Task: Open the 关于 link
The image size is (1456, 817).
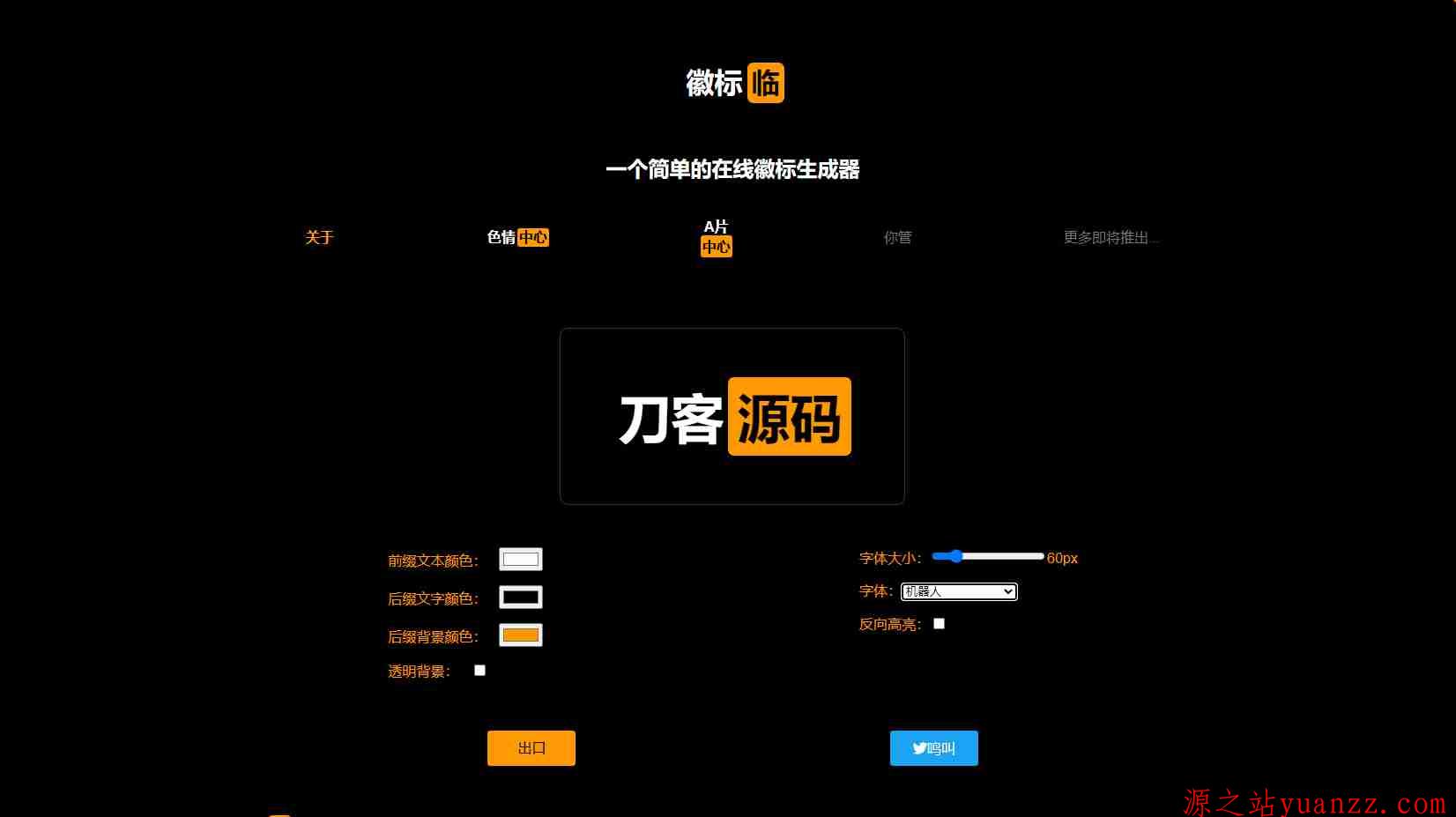Action: [319, 237]
